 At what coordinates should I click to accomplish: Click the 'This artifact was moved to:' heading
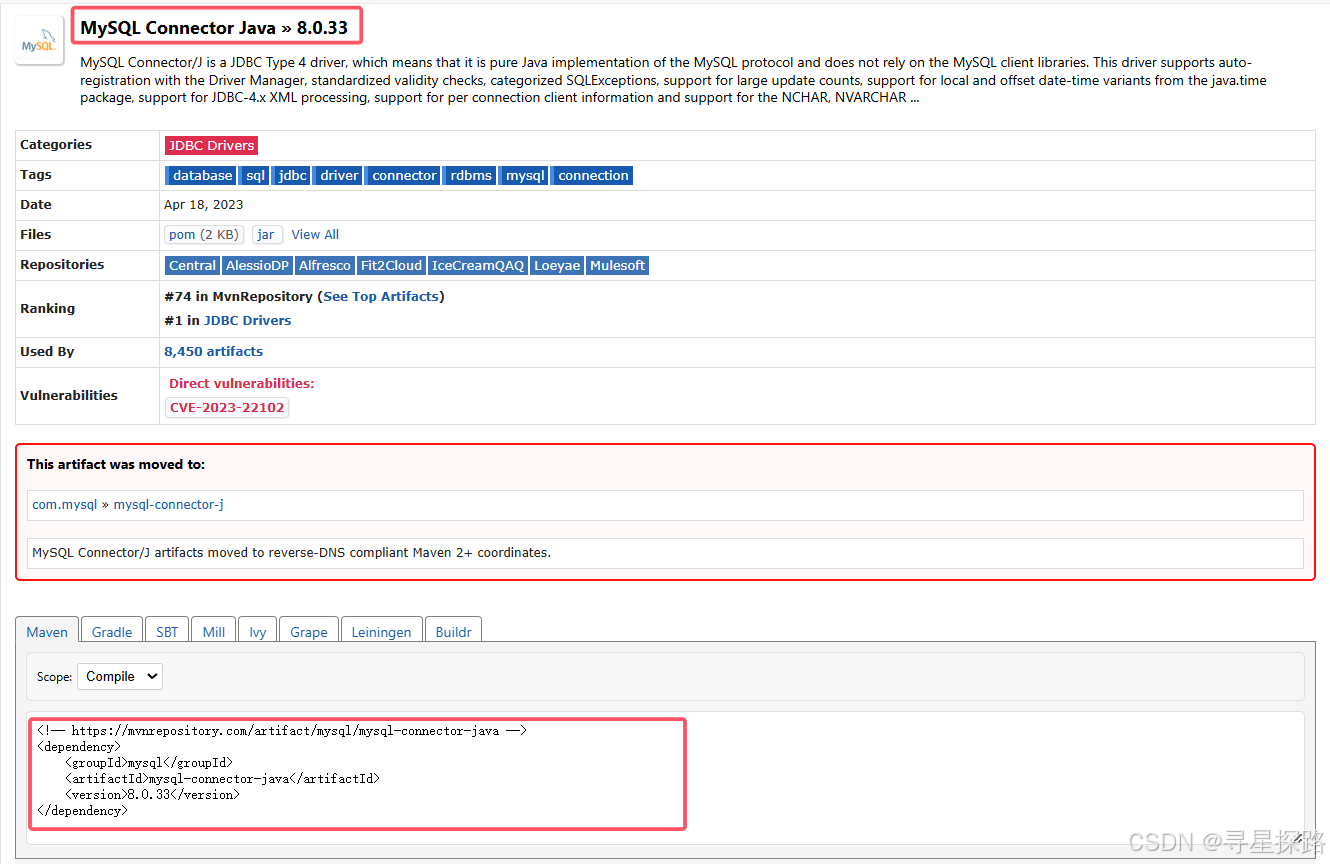tap(116, 465)
